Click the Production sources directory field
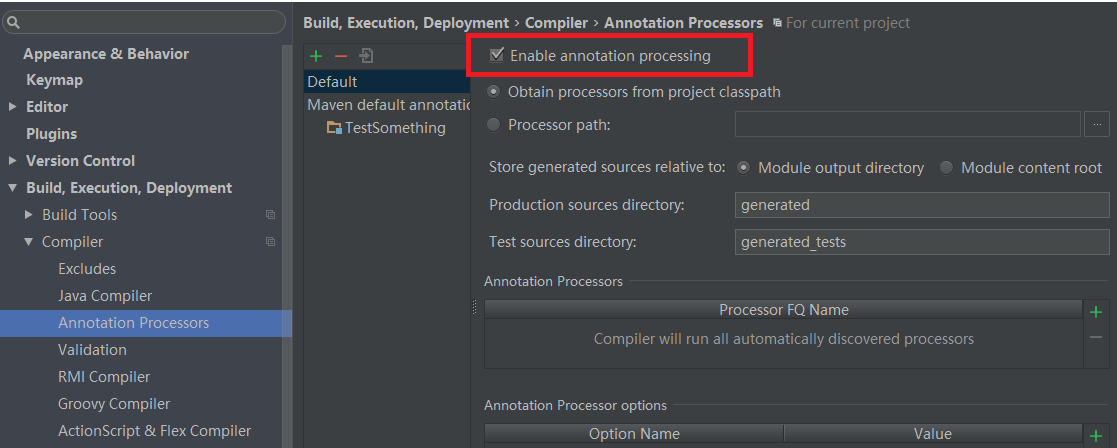Viewport: 1117px width, 448px height. [920, 205]
